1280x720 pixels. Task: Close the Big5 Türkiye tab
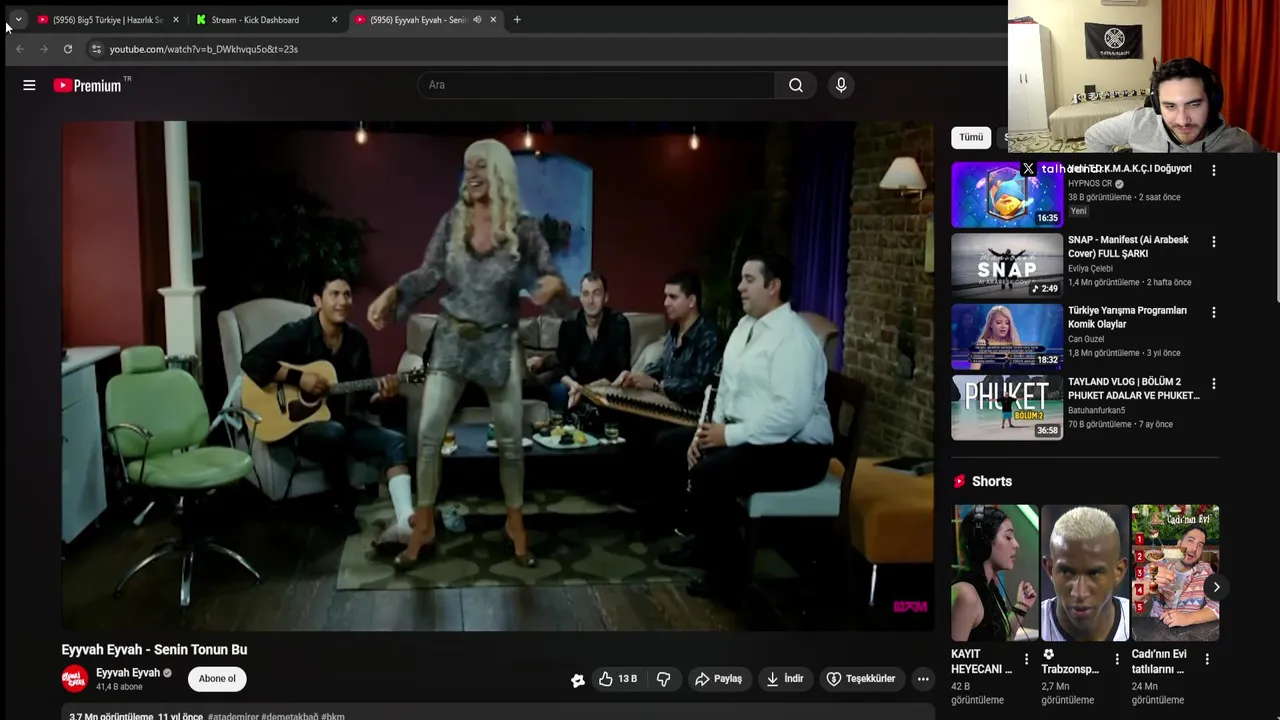[x=176, y=19]
